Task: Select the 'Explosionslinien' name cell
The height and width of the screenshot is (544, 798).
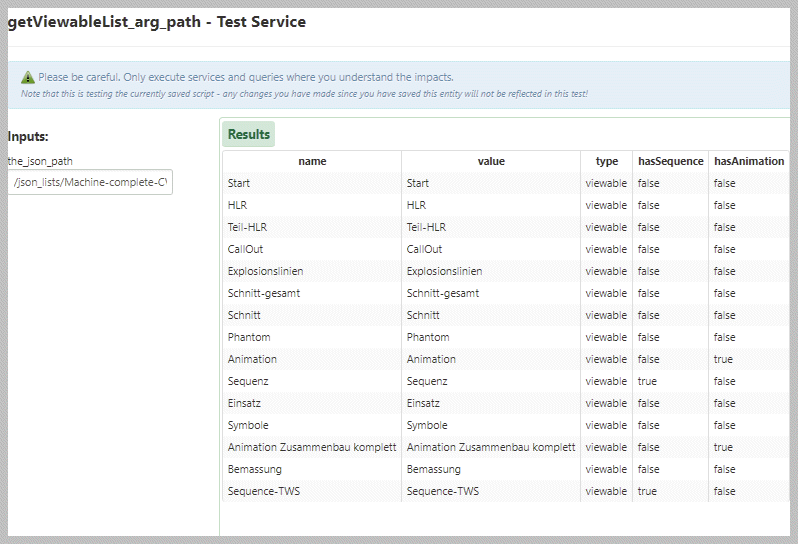Action: tap(312, 271)
